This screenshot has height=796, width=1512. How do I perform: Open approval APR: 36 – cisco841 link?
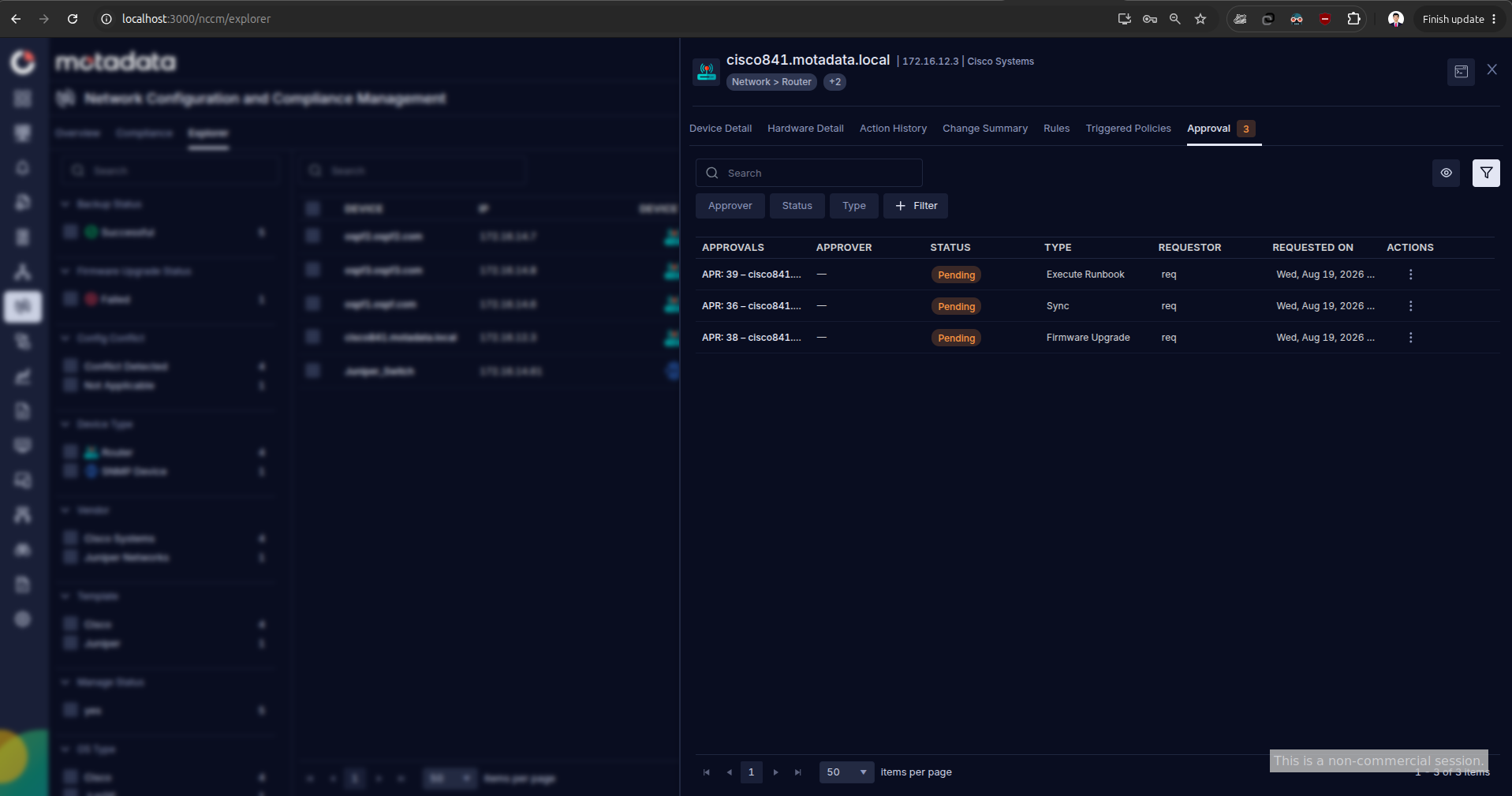click(x=751, y=306)
